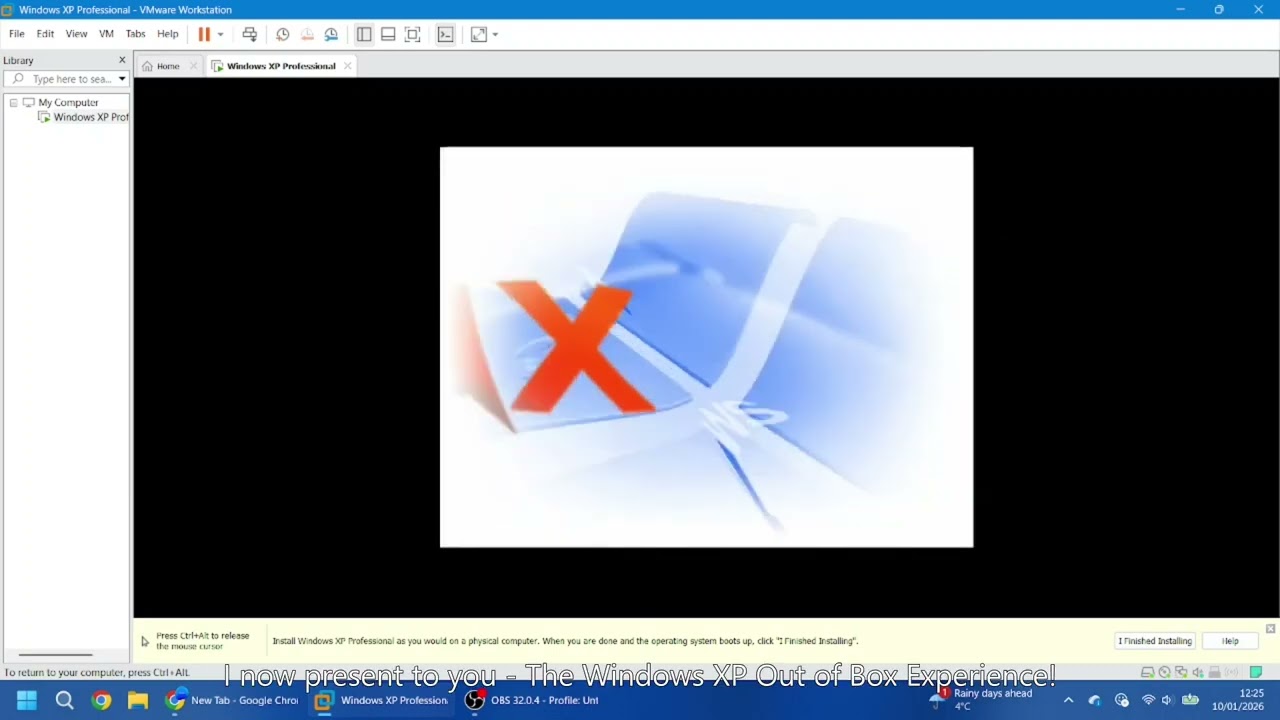Switch to OBS 32.0.4 taskbar window

click(532, 700)
